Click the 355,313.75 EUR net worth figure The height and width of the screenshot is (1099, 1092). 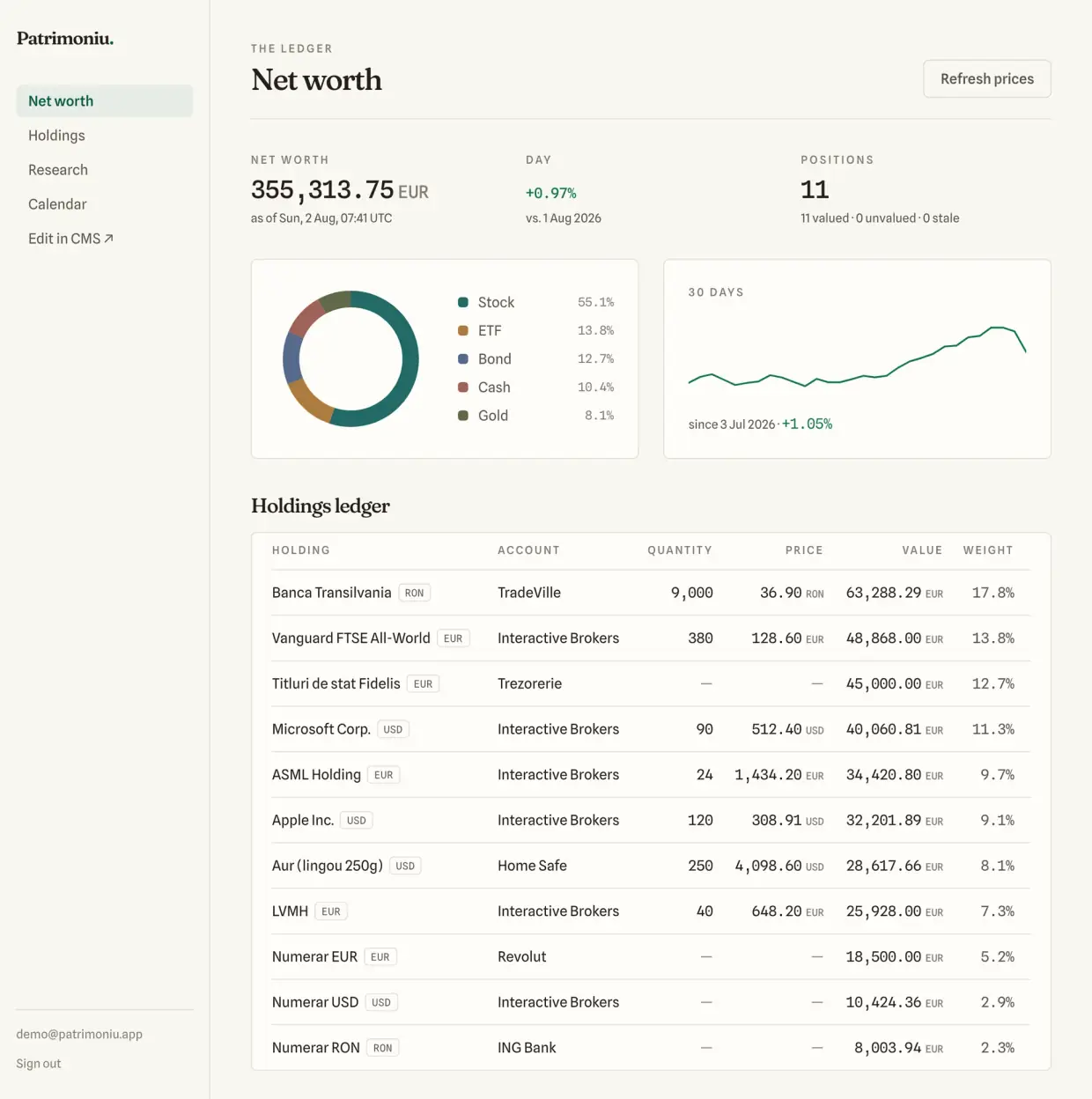pos(340,190)
